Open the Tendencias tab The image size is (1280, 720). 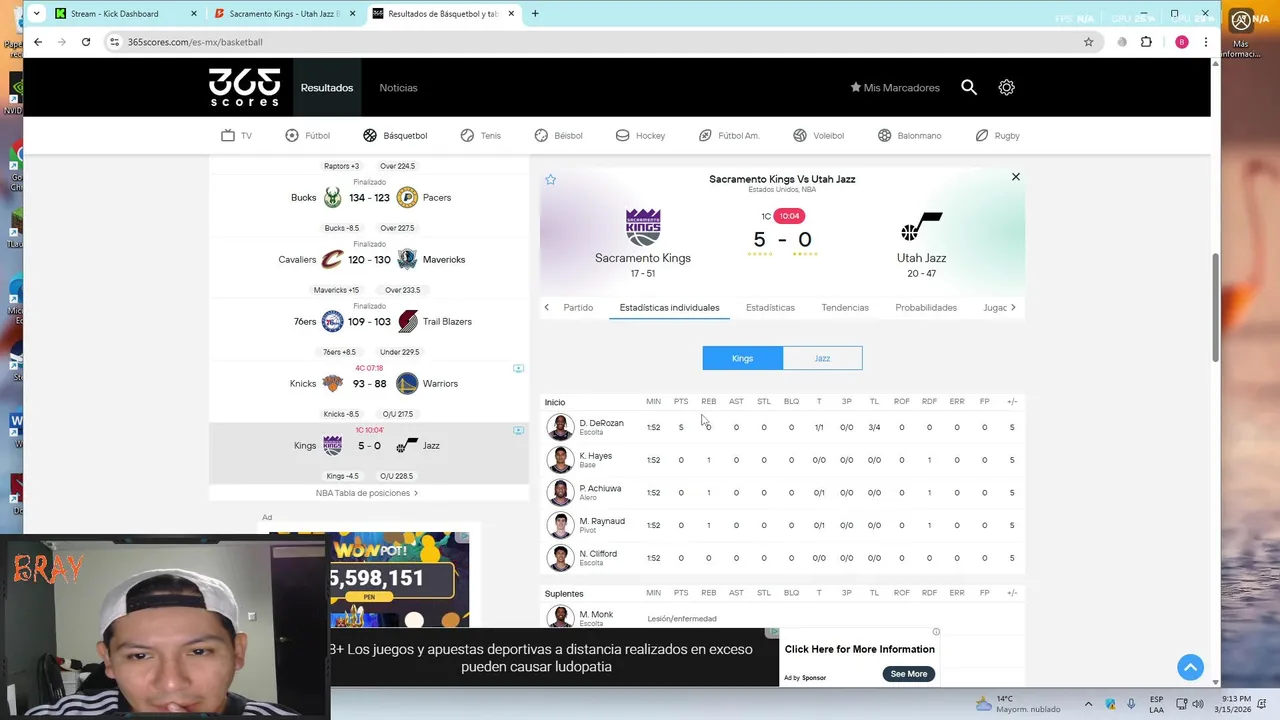(x=845, y=308)
